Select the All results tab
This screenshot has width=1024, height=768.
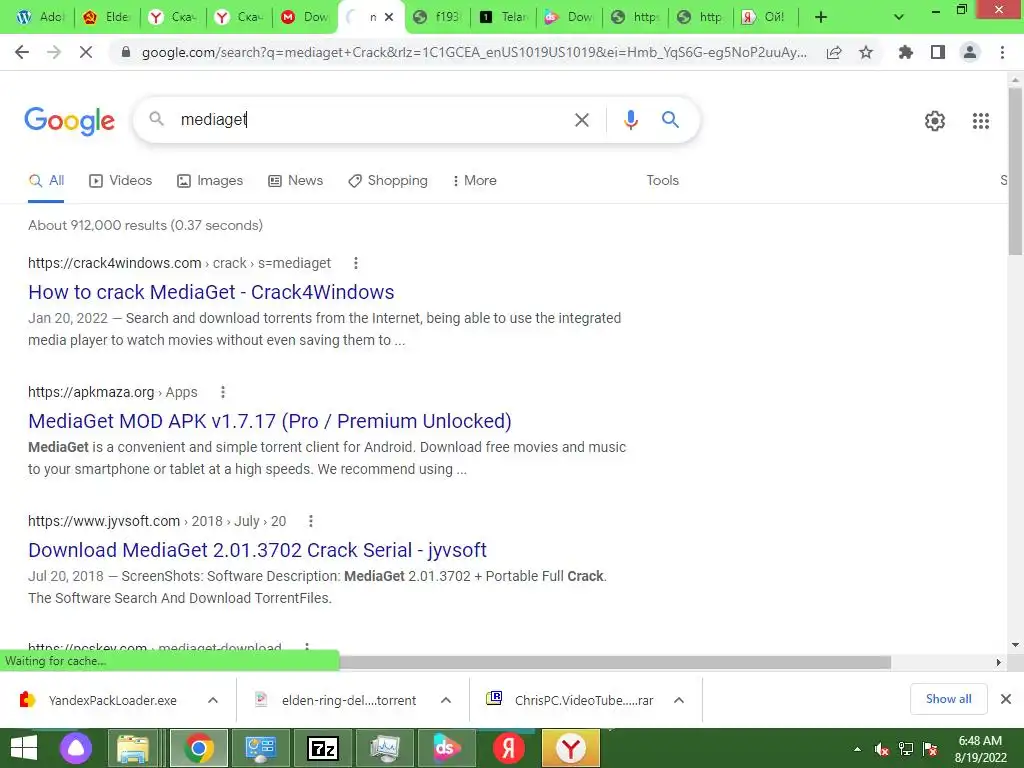point(46,180)
